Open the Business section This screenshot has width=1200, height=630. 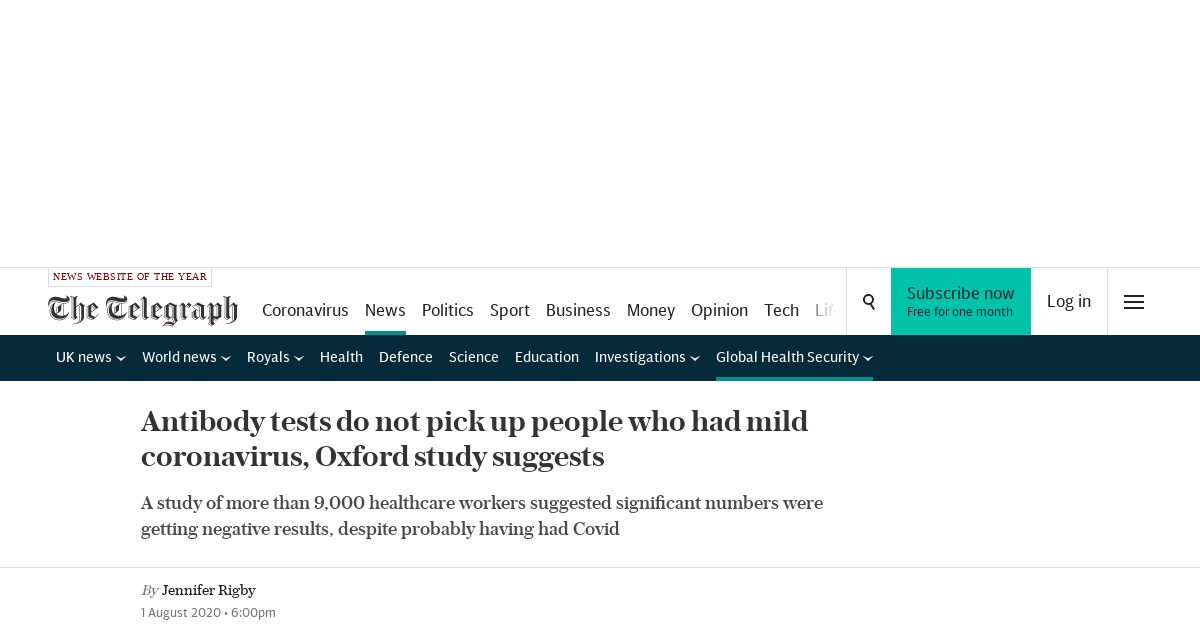pyautogui.click(x=578, y=310)
